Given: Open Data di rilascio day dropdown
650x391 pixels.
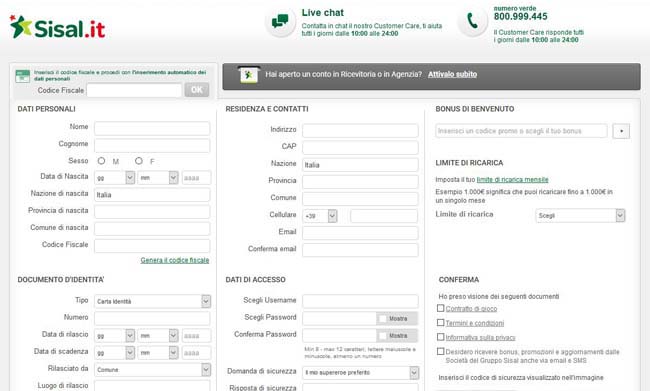Looking at the screenshot, I should click(x=114, y=335).
